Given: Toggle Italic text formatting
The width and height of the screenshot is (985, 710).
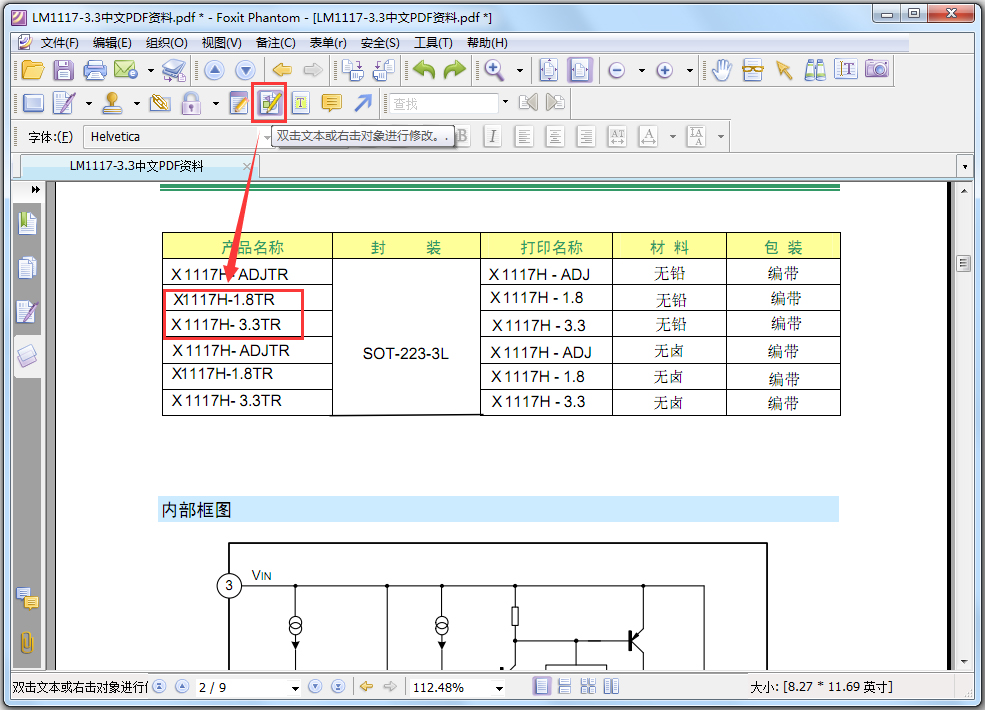Looking at the screenshot, I should [x=492, y=137].
